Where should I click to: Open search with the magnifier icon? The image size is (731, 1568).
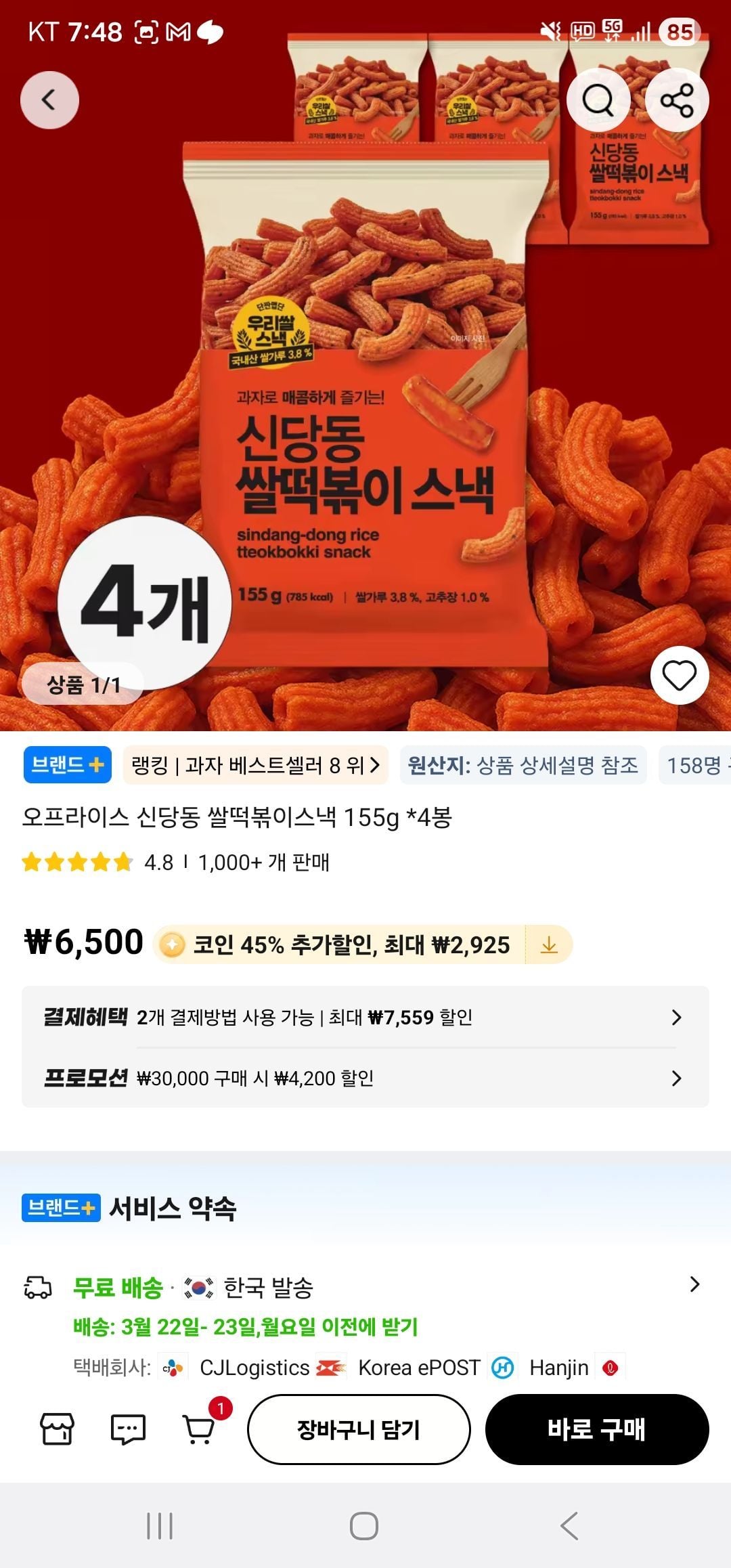coord(598,100)
